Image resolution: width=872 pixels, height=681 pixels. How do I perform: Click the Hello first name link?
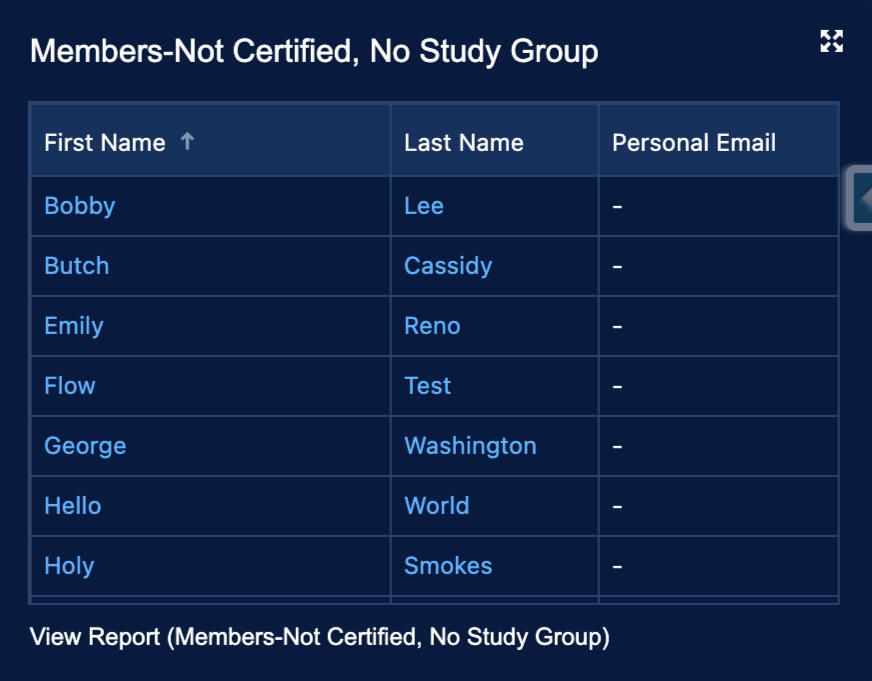[73, 506]
